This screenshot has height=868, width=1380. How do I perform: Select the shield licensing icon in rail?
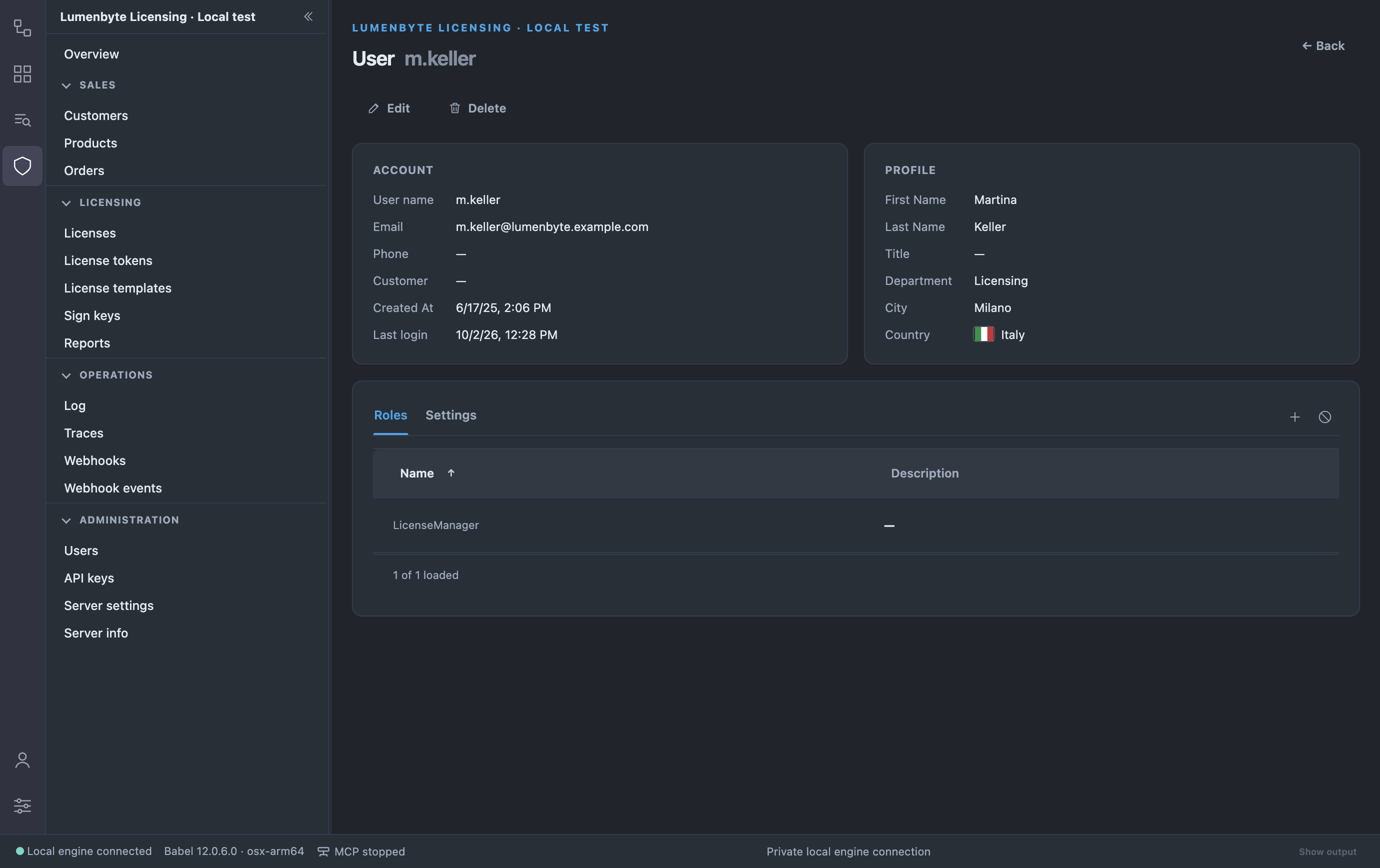click(x=22, y=166)
